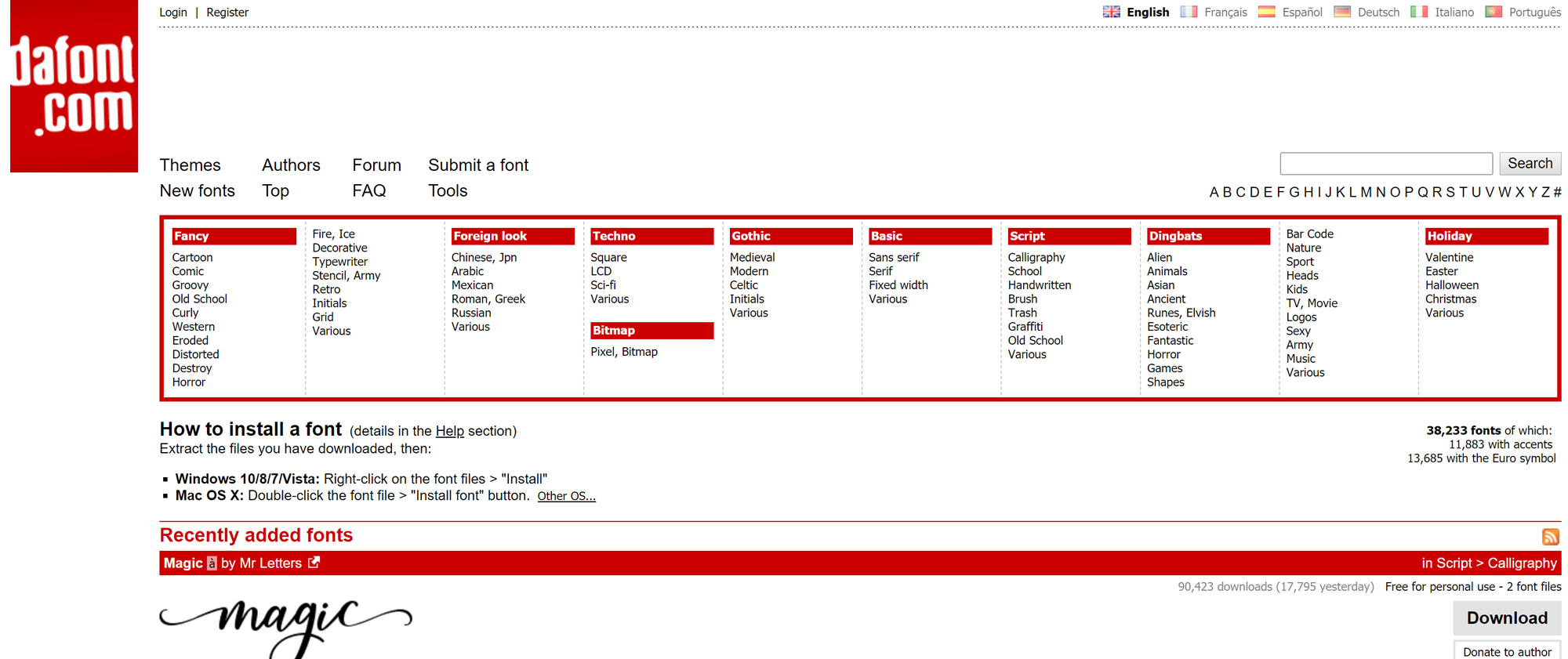Open the Groovy subcategory
Screen dimensions: 1568x659
pos(191,285)
